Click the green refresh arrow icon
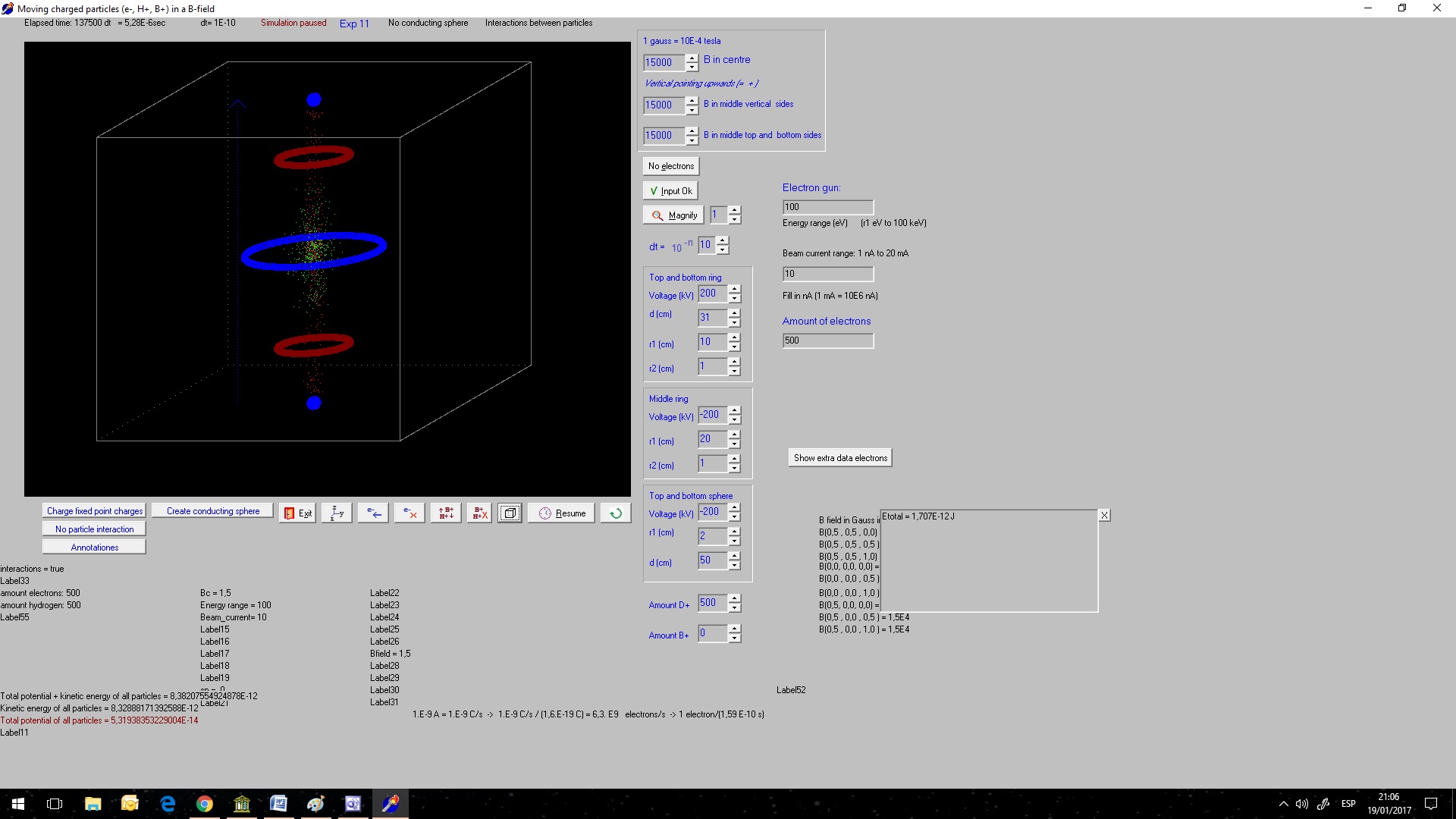This screenshot has height=819, width=1456. point(616,513)
